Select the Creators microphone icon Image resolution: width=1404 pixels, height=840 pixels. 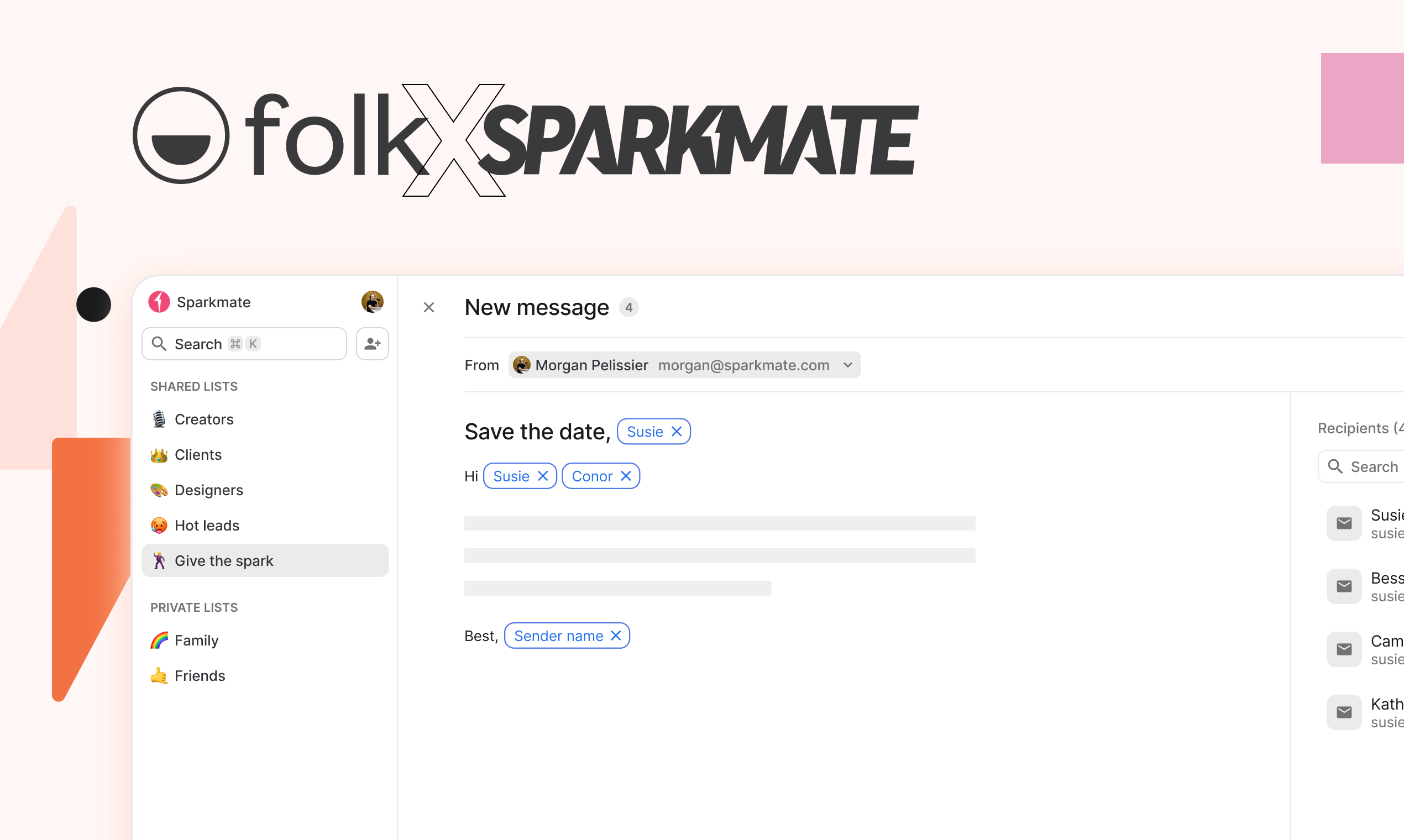(159, 419)
